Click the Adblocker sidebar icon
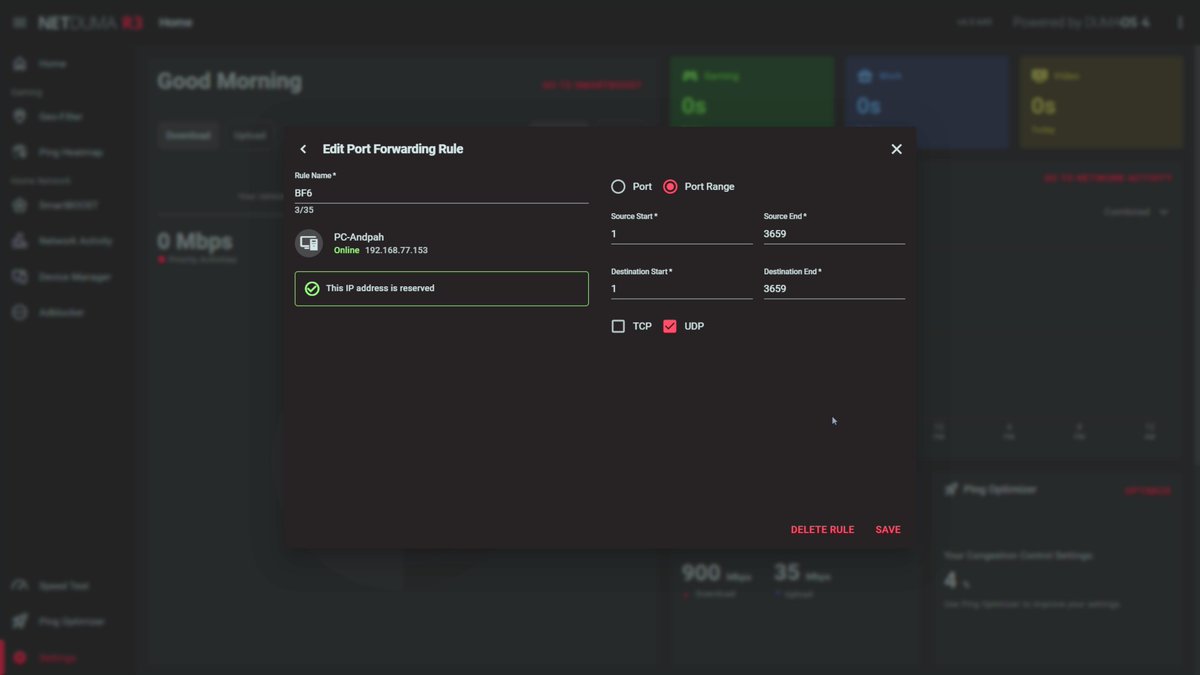The height and width of the screenshot is (675, 1200). (x=19, y=313)
